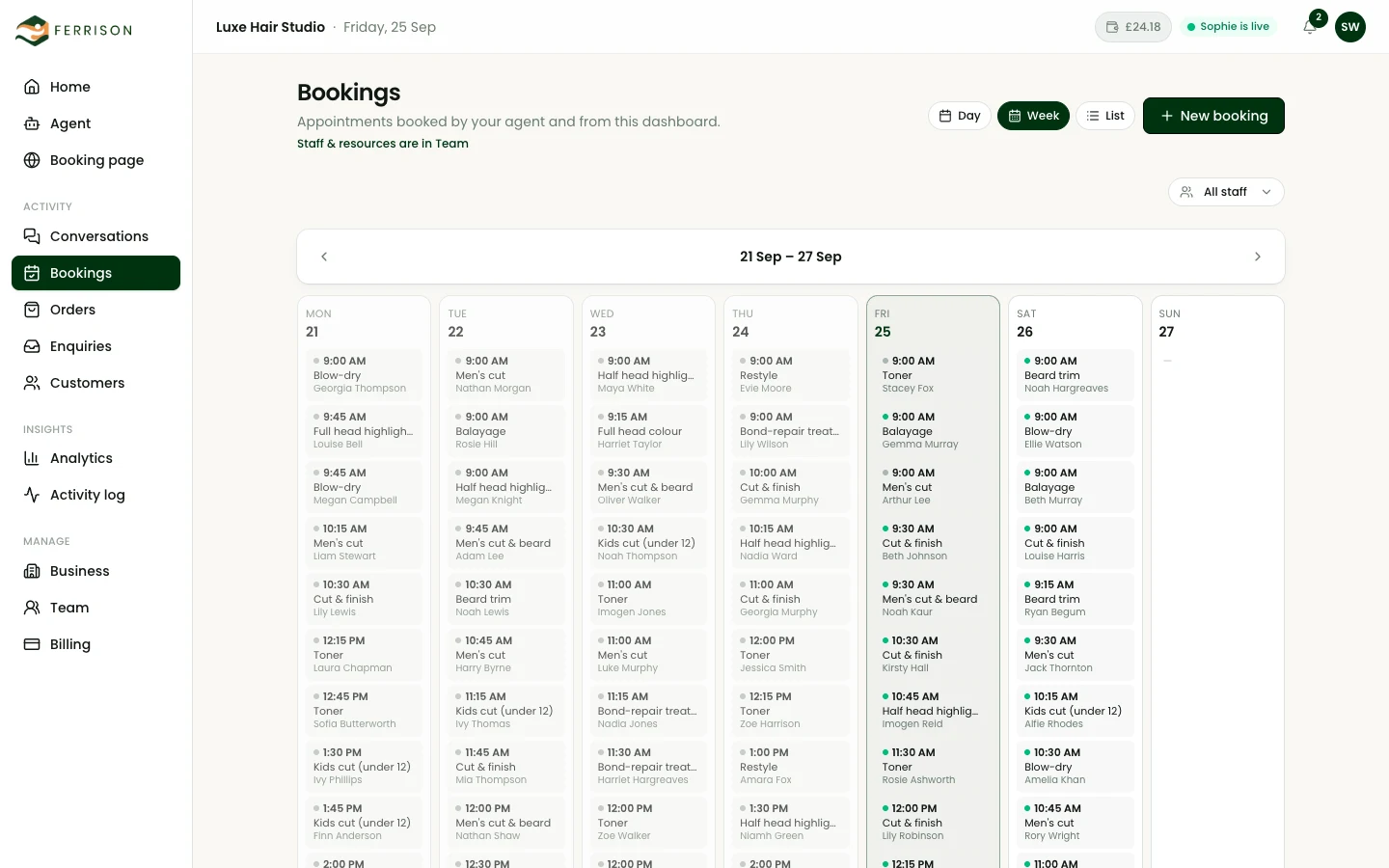This screenshot has height=868, width=1389.
Task: Click the Customers people icon
Action: click(x=32, y=383)
